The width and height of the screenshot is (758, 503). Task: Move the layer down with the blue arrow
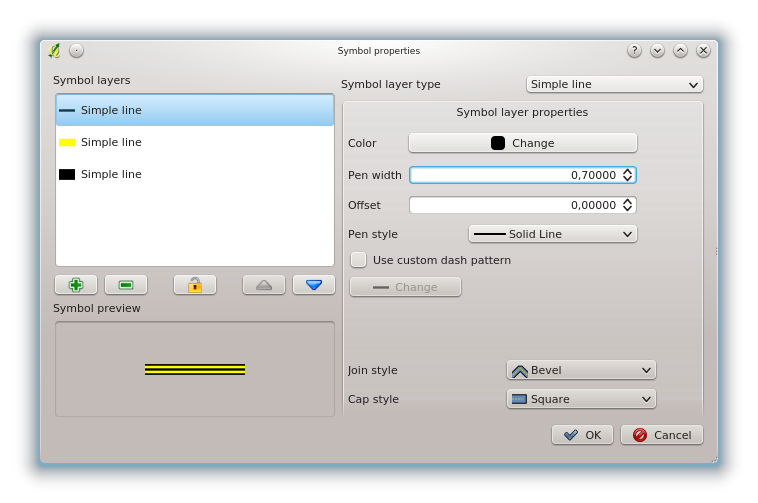click(x=314, y=285)
